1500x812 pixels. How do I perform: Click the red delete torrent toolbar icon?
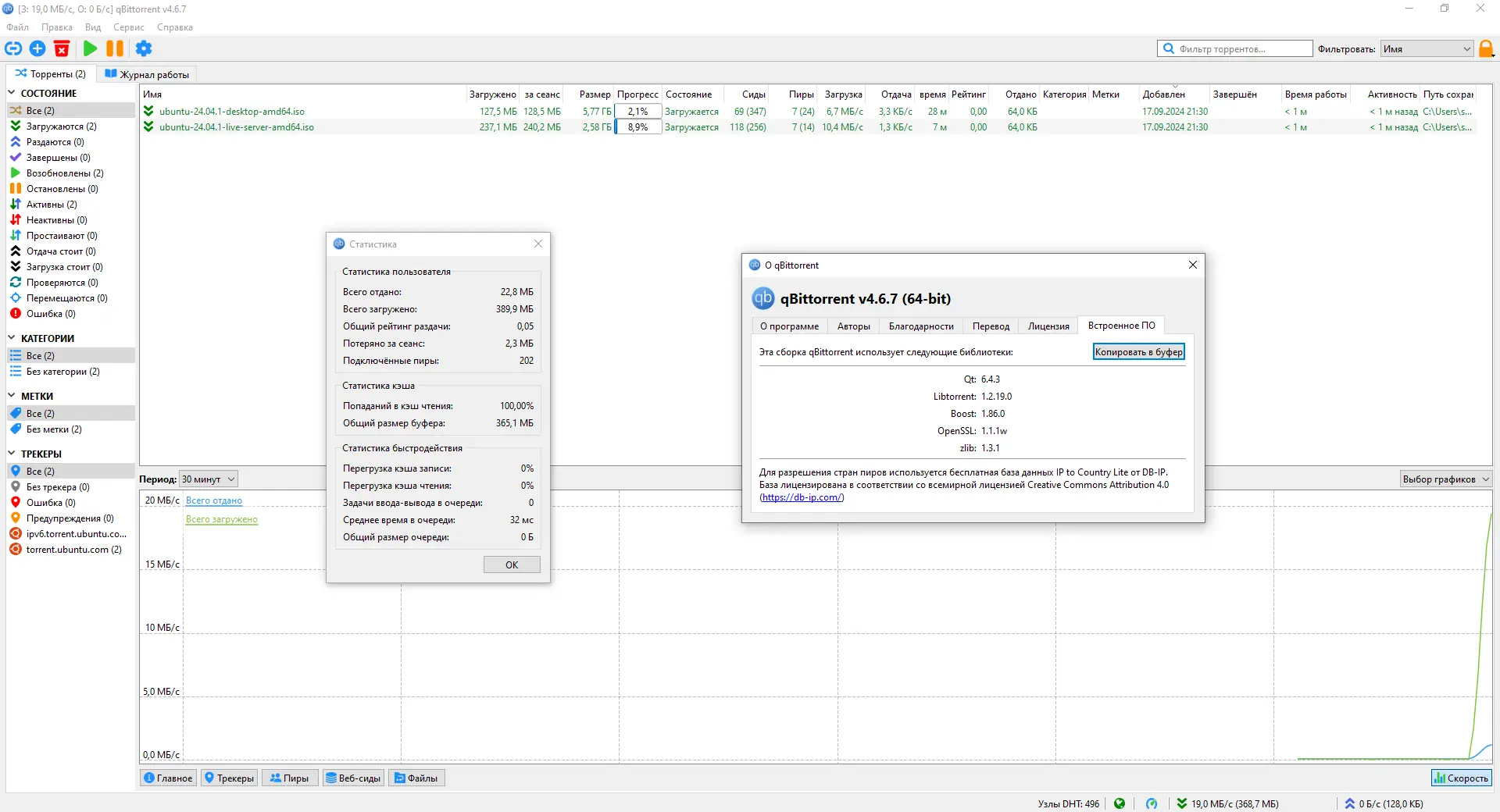pyautogui.click(x=62, y=48)
